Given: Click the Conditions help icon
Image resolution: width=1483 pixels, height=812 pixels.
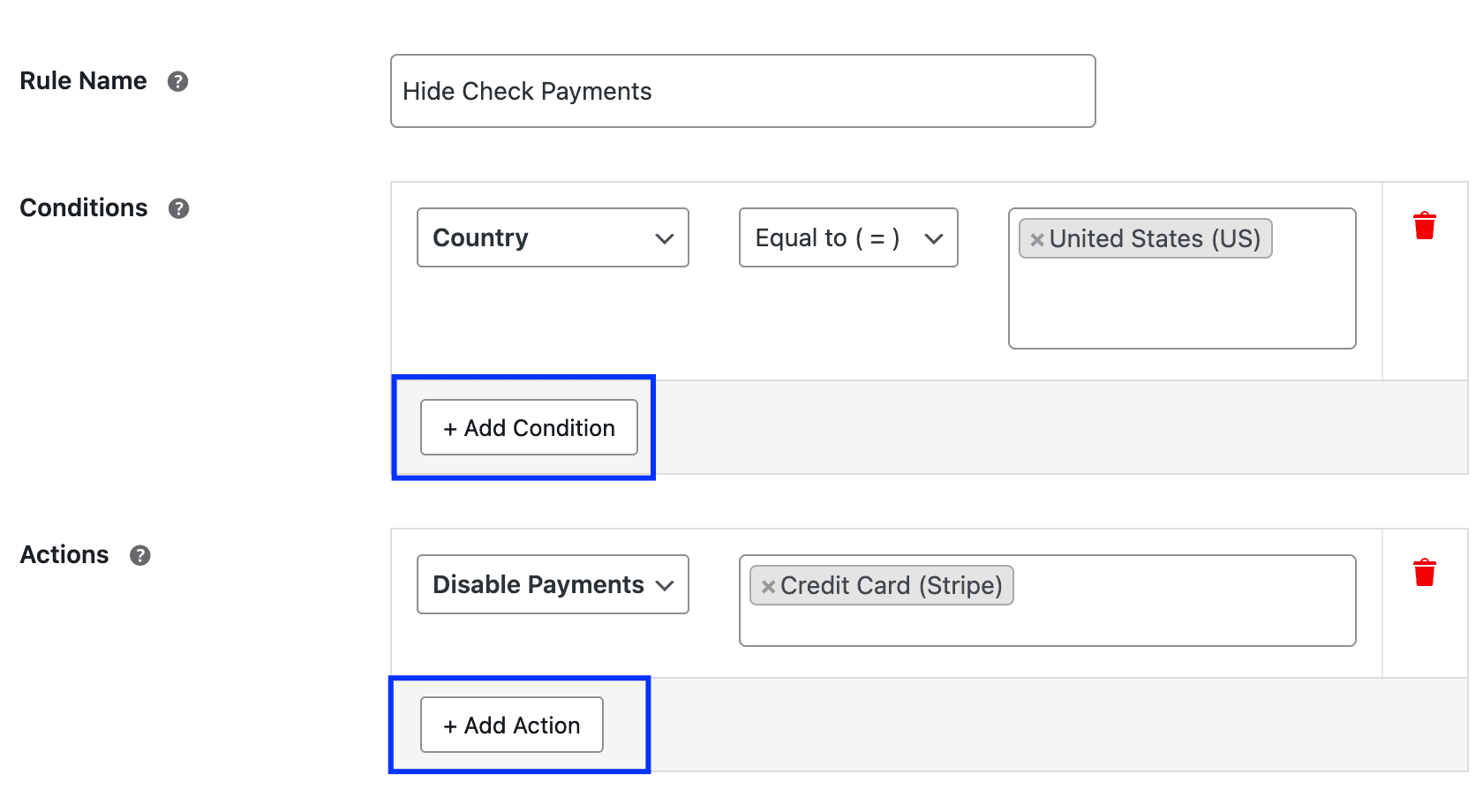Looking at the screenshot, I should click(177, 208).
